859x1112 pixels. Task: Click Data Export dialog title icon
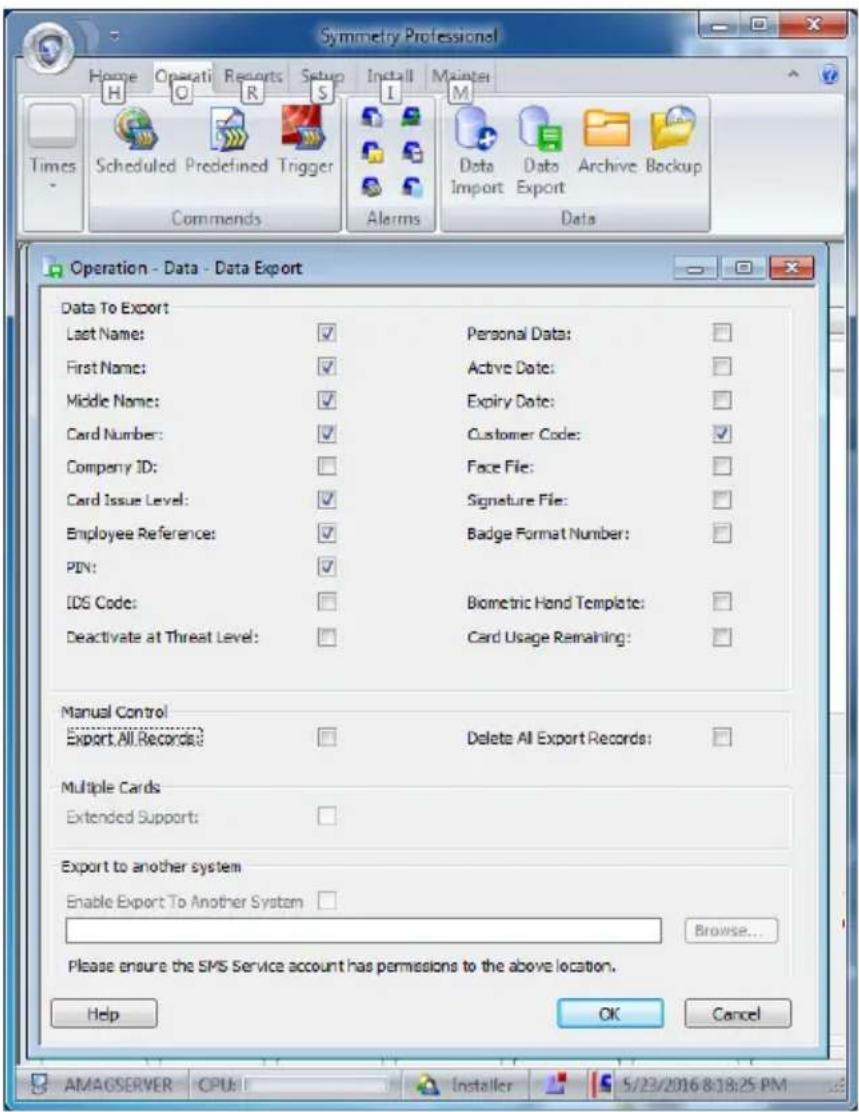53,269
